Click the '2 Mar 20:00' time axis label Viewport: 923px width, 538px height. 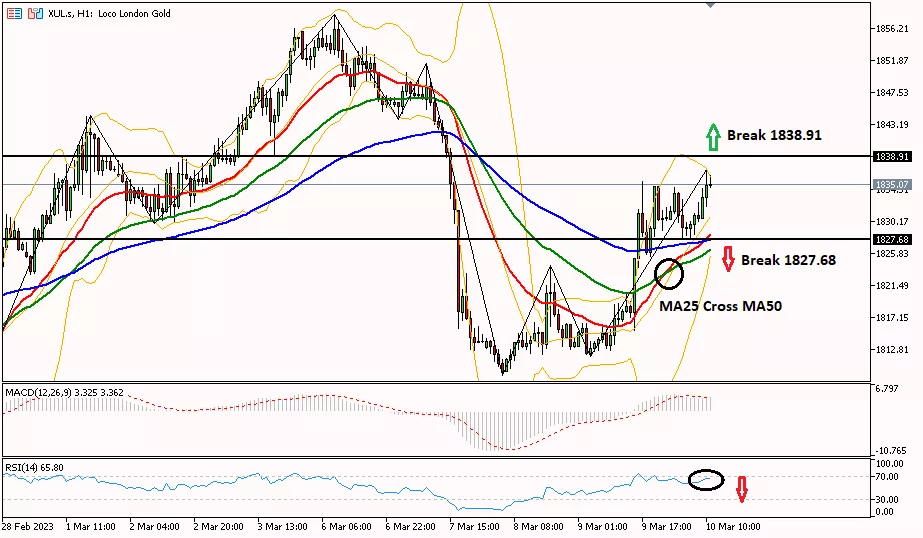(218, 526)
